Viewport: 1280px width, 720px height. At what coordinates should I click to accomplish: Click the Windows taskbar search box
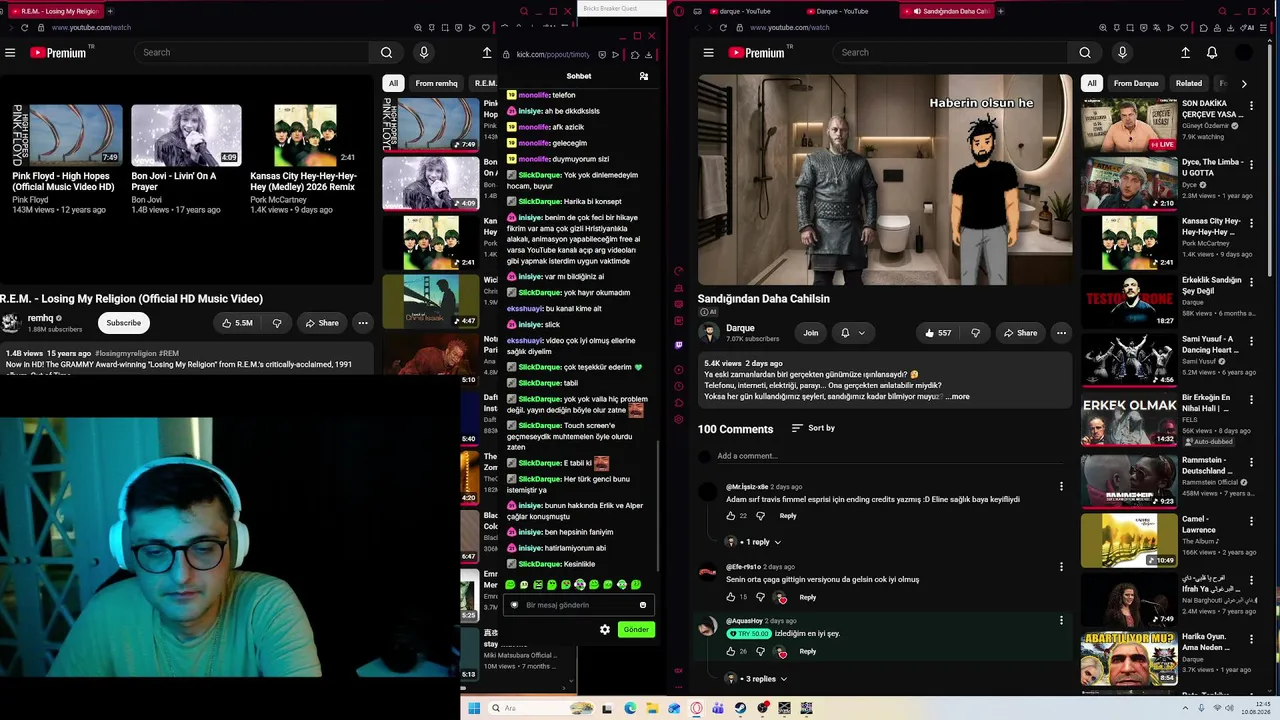[540, 708]
